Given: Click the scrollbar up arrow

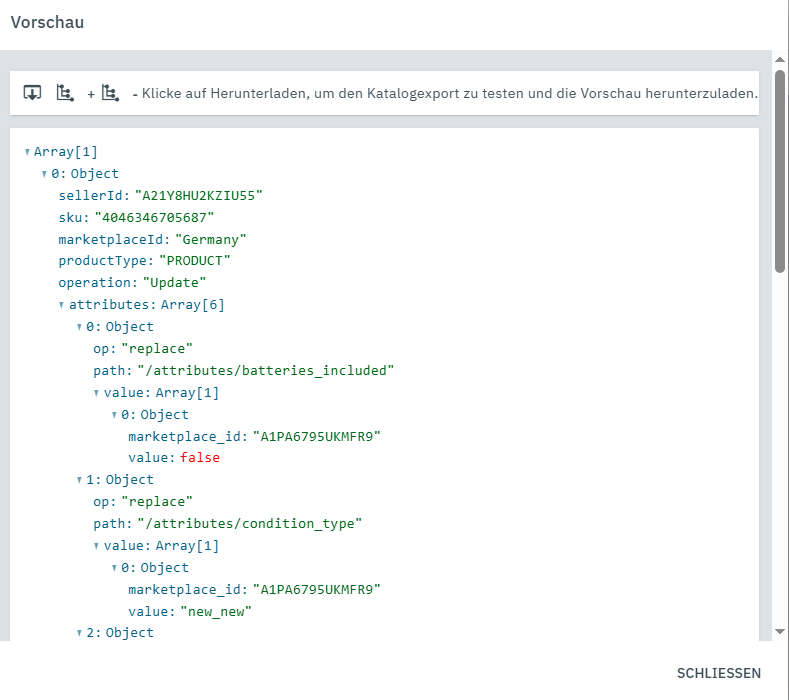Looking at the screenshot, I should [780, 59].
